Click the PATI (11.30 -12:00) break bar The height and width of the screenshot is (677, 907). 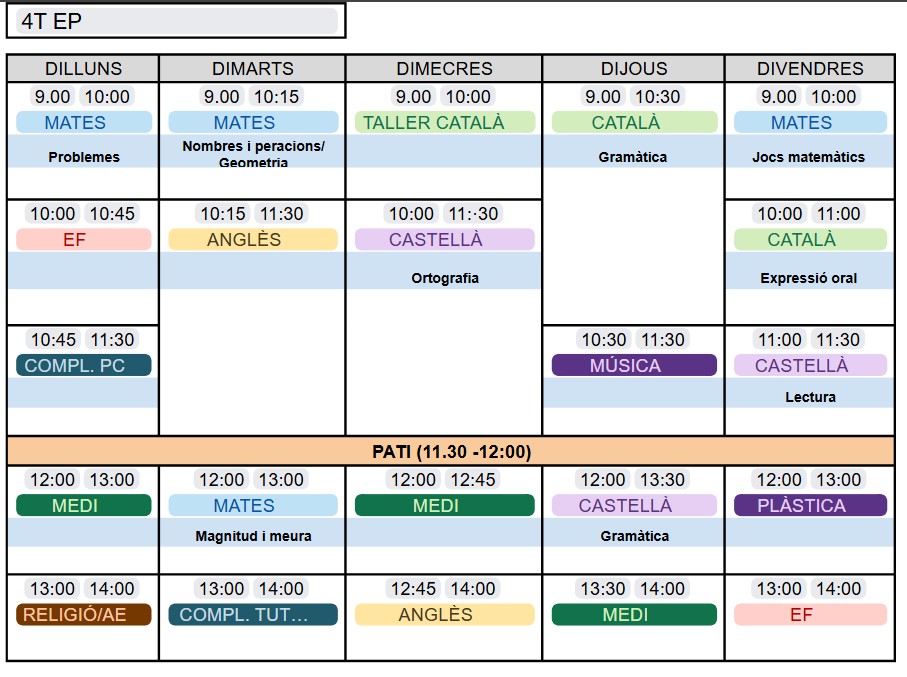[x=451, y=452]
